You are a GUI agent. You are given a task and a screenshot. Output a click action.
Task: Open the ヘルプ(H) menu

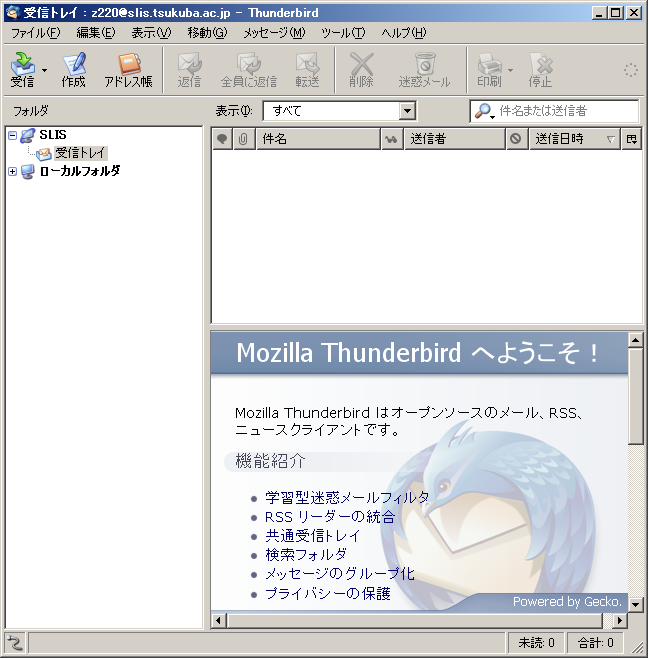point(403,33)
